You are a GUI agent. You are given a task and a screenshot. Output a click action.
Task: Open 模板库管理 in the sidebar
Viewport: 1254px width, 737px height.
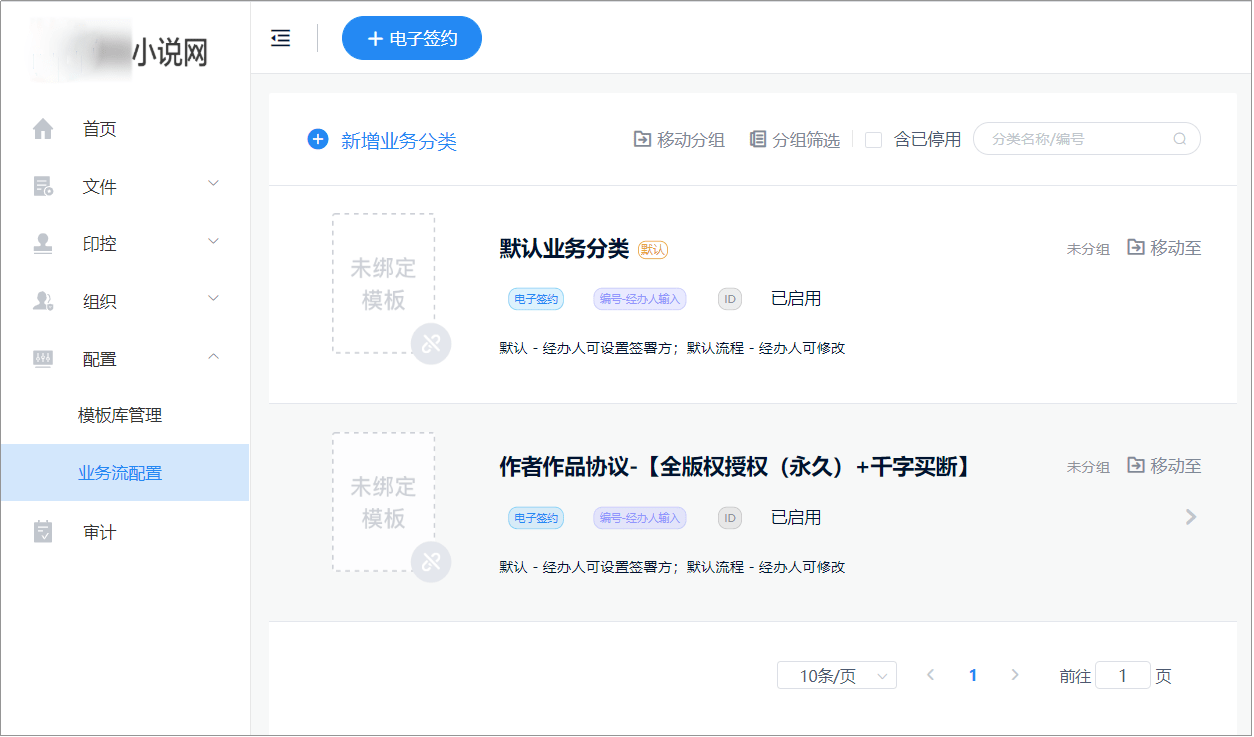120,416
